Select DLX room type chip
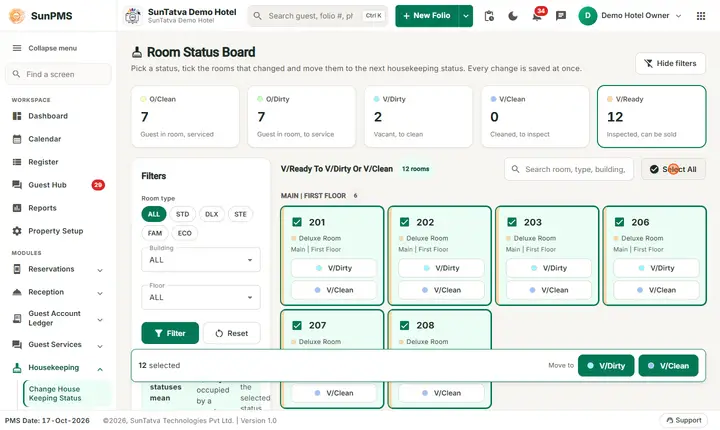 pyautogui.click(x=212, y=214)
